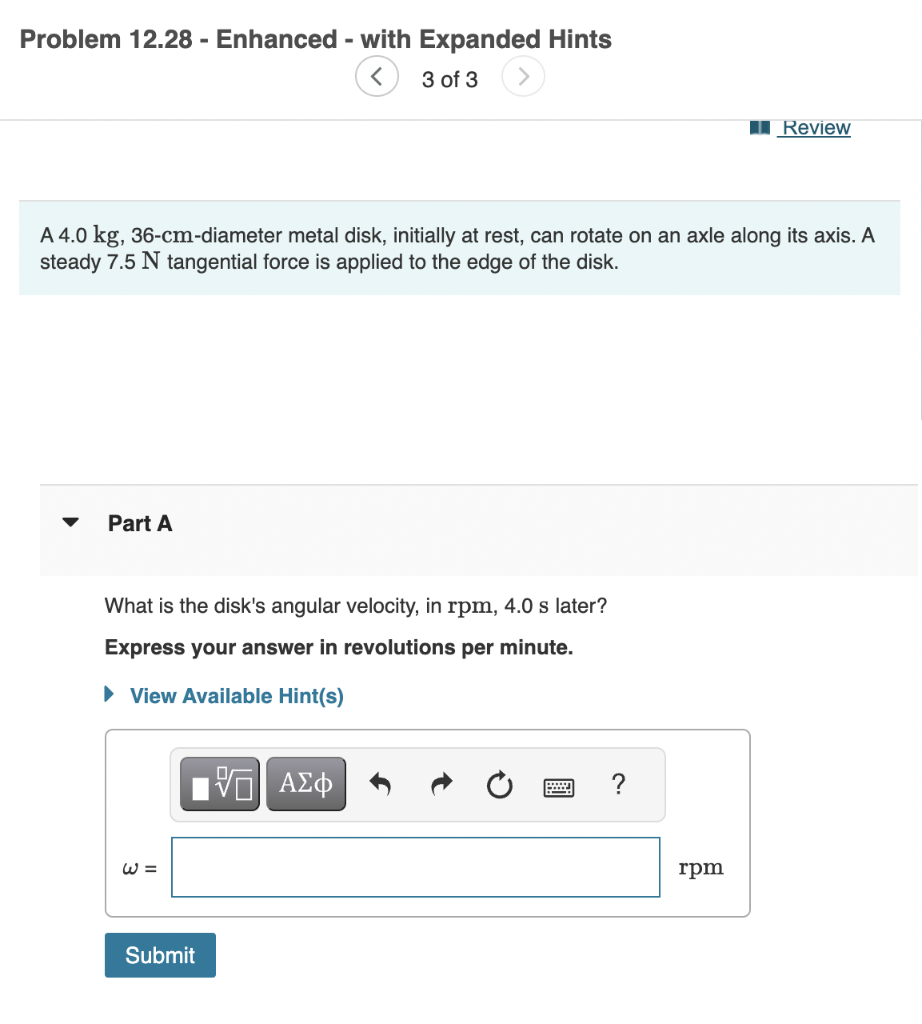Open View Available Hint(s) link
Image resolution: width=922 pixels, height=1024 pixels.
point(236,695)
